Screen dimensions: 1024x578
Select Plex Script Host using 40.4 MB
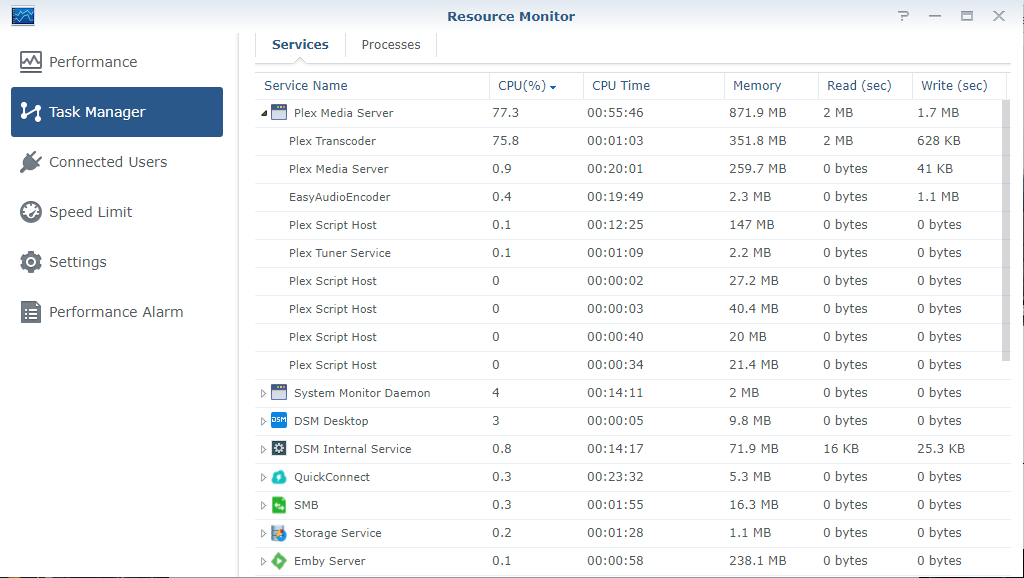tap(628, 310)
